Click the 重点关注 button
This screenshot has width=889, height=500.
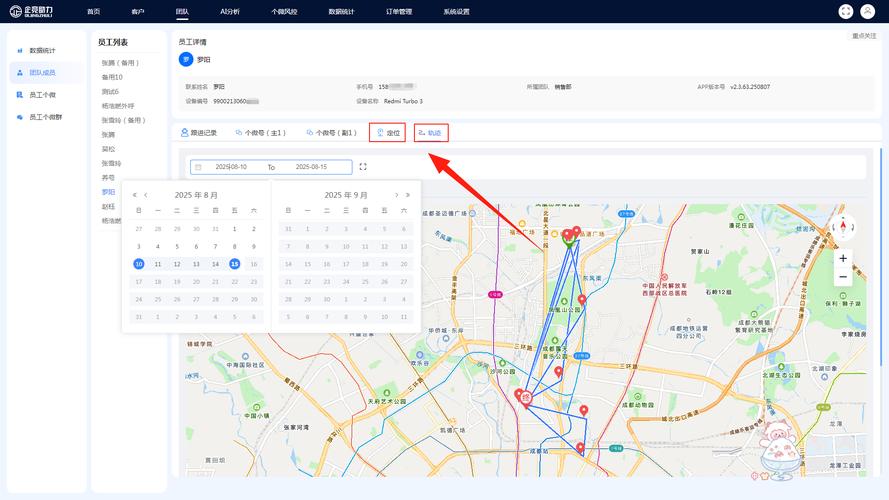864,36
